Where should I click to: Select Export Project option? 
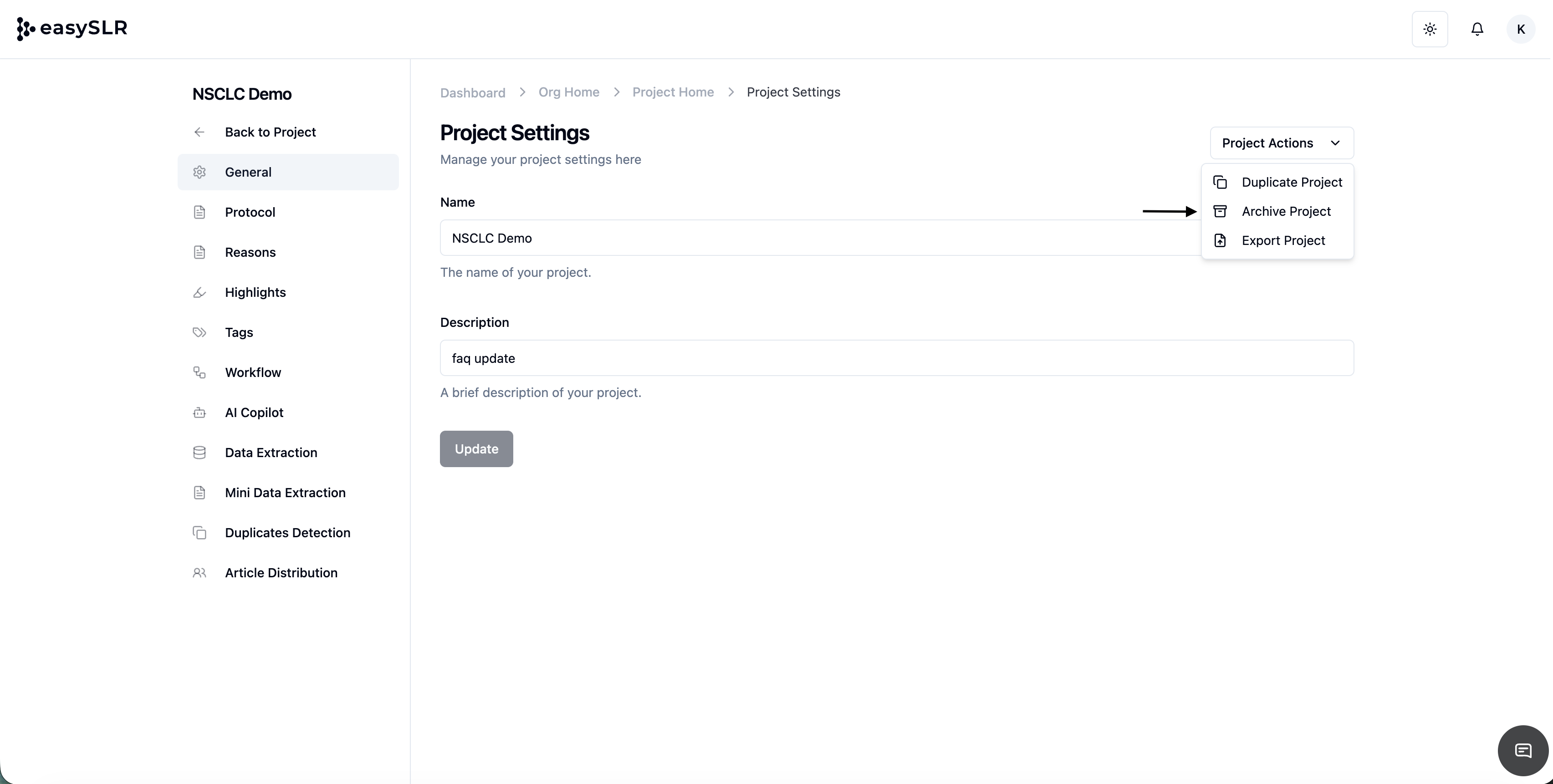(1283, 240)
